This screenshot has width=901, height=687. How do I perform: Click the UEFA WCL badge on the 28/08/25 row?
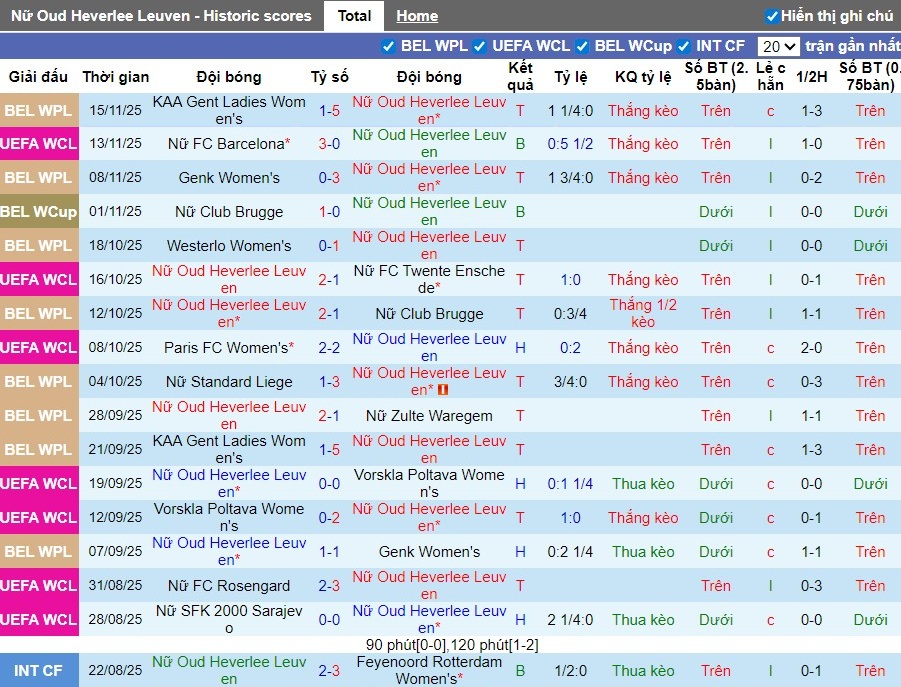[39, 620]
